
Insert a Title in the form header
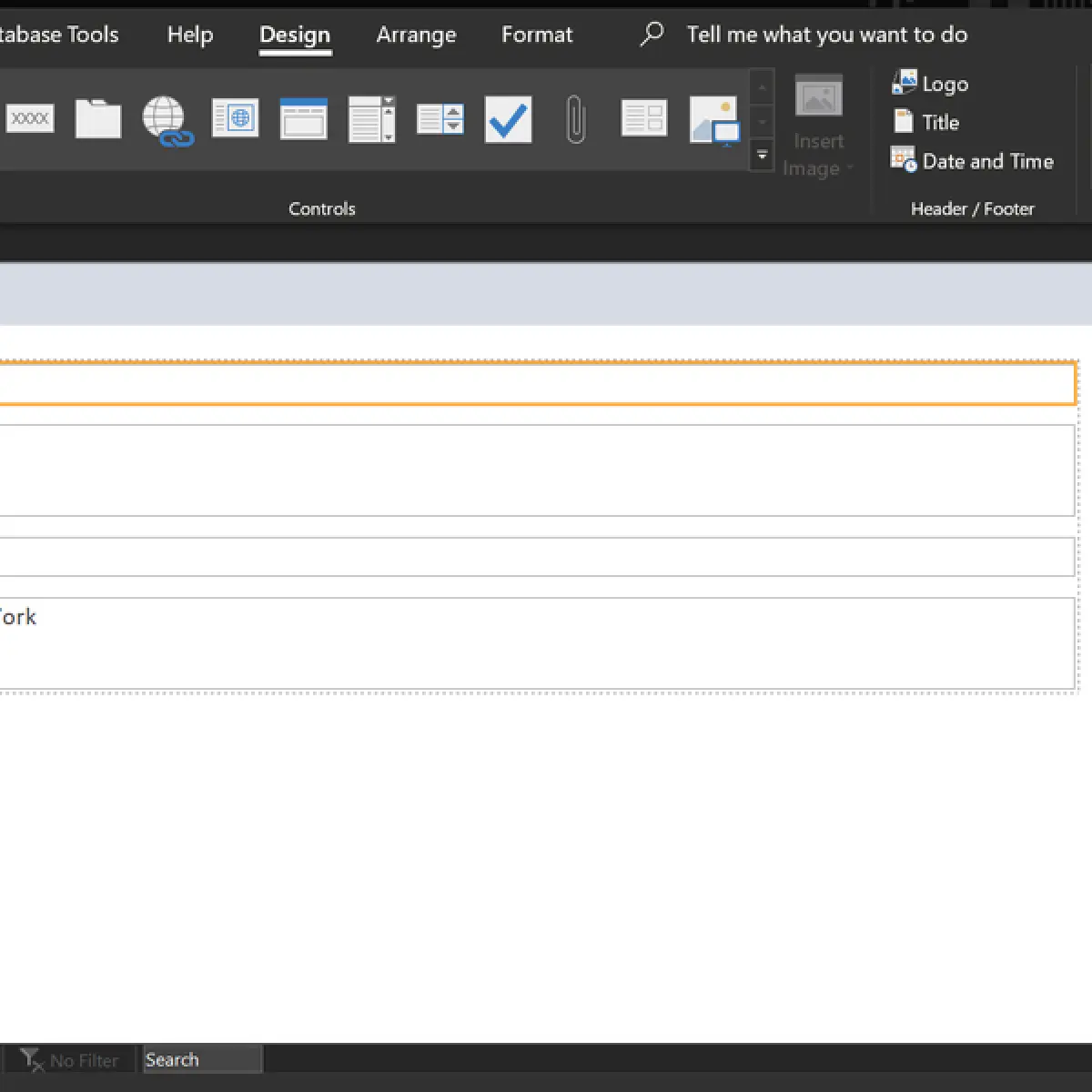[x=926, y=122]
